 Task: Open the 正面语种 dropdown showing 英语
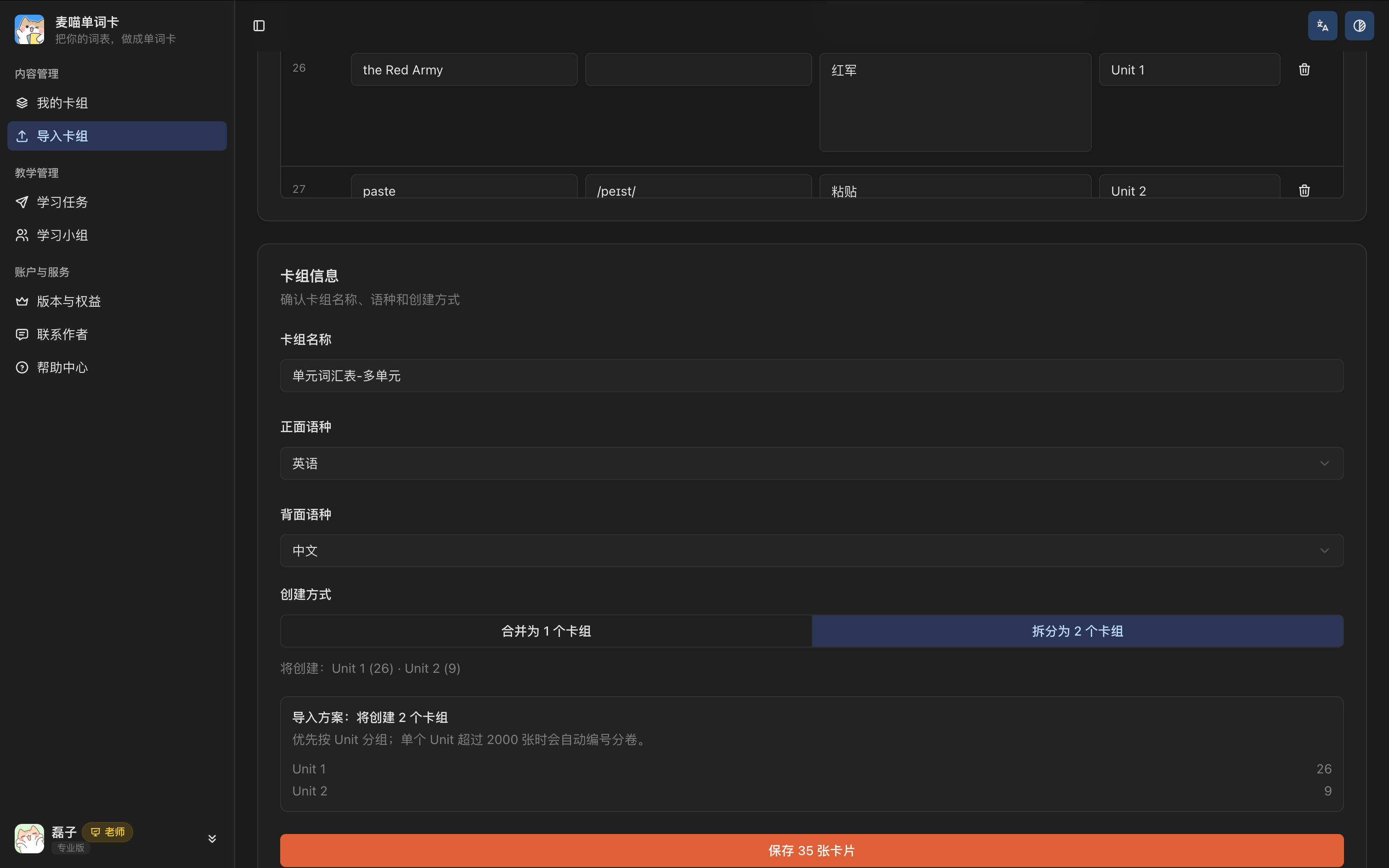tap(812, 463)
